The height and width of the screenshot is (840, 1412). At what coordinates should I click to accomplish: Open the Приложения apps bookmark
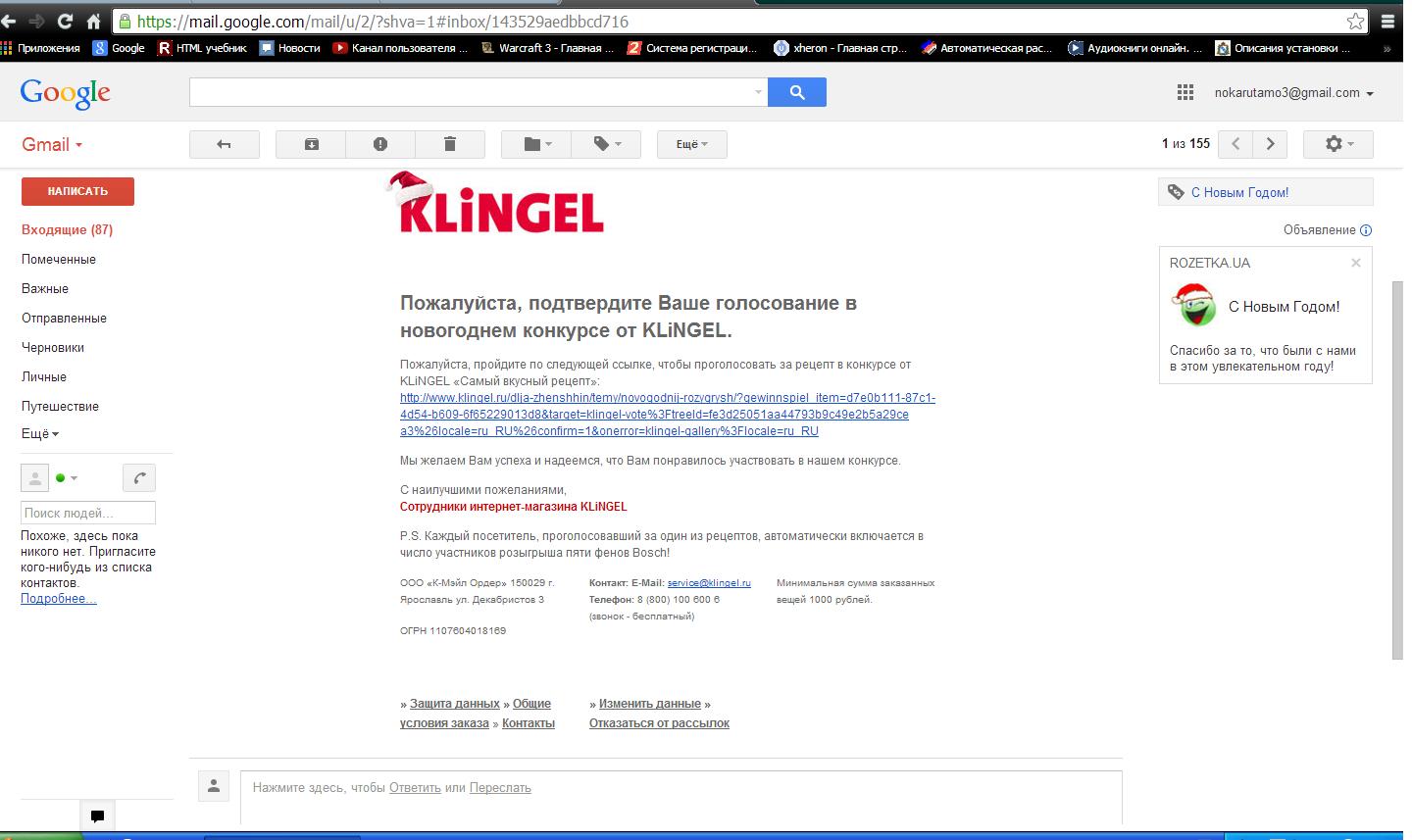tap(42, 48)
